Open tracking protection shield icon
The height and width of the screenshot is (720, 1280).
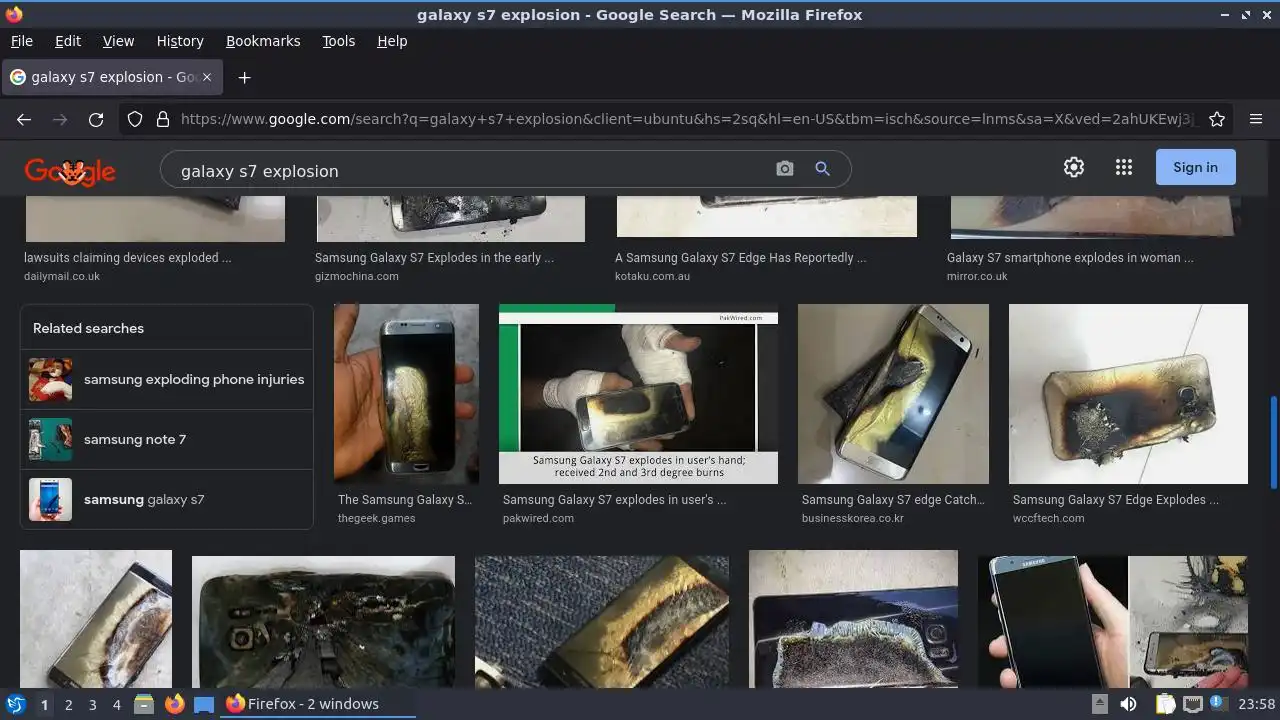pyautogui.click(x=135, y=119)
